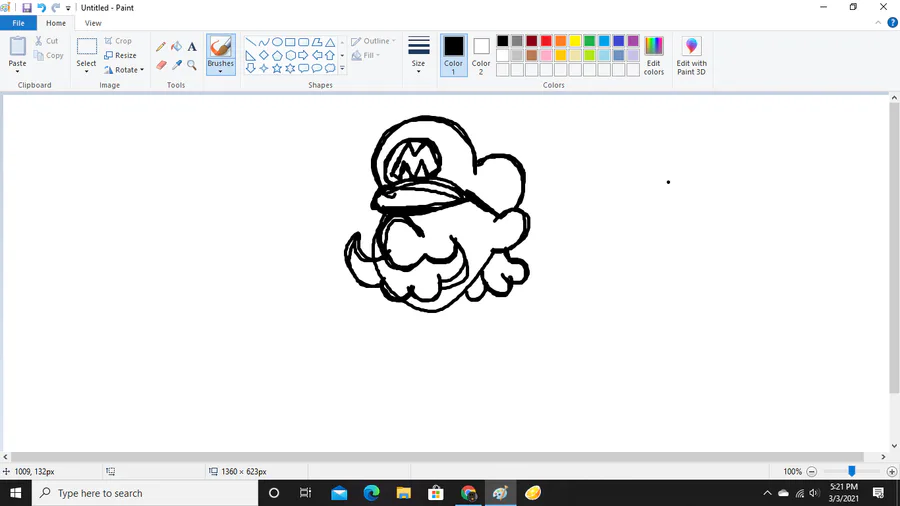Screen dimensions: 900x506
Task: Click the Cut button
Action: [x=46, y=41]
